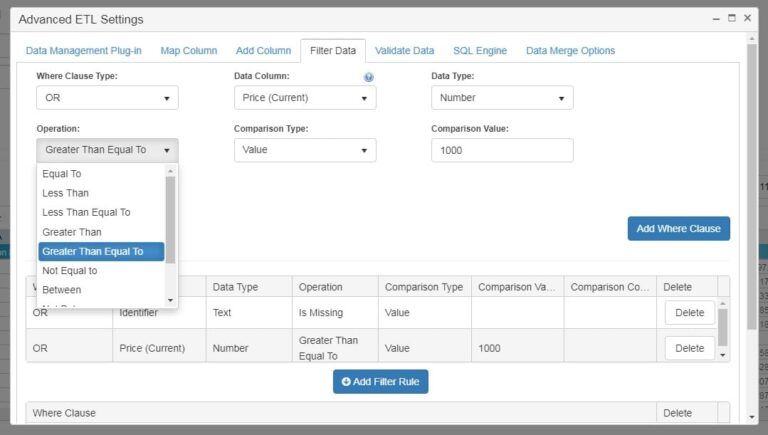
Task: Maximize the Advanced ETL Settings window
Action: [x=732, y=18]
